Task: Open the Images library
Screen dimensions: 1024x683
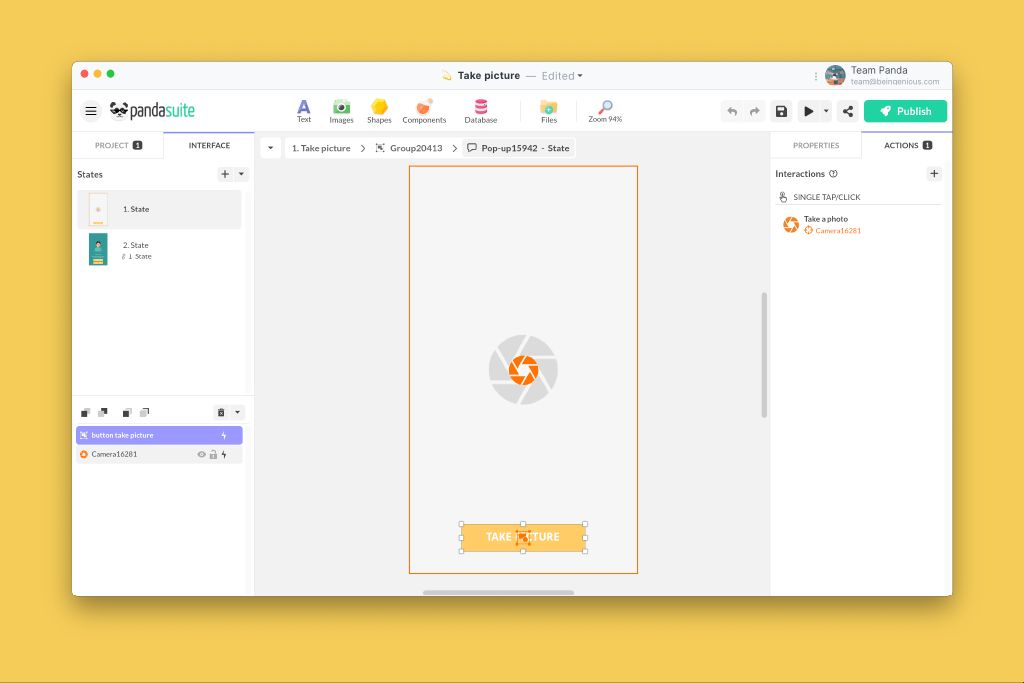Action: click(341, 110)
